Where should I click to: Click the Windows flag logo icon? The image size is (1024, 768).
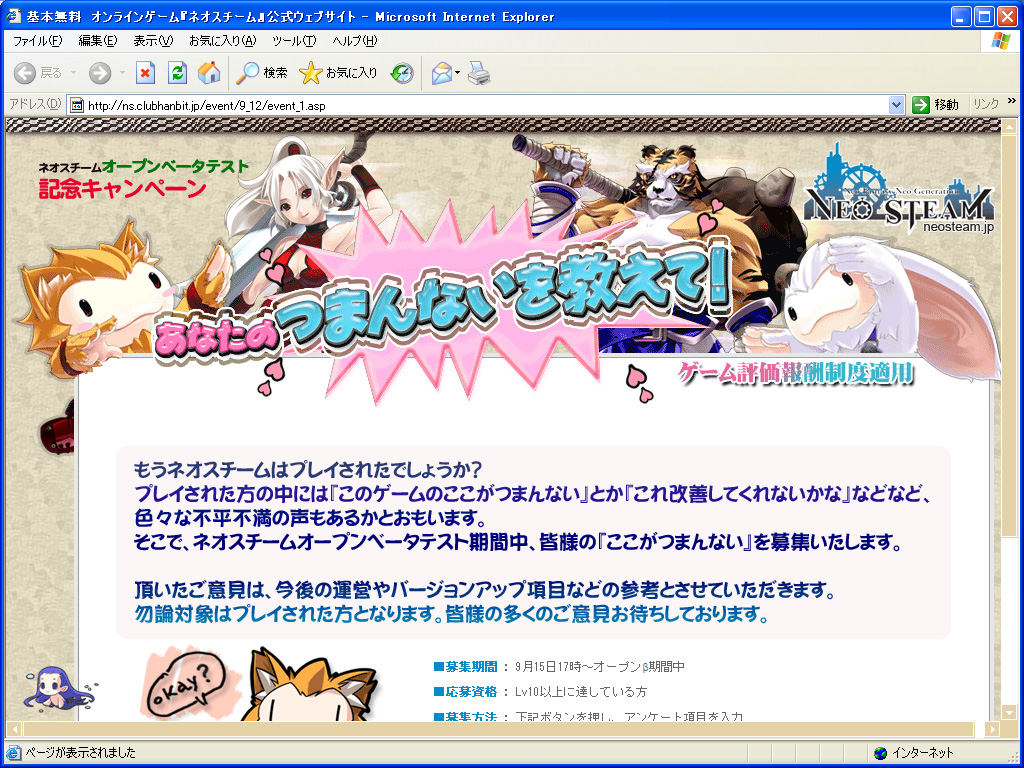click(x=1000, y=40)
